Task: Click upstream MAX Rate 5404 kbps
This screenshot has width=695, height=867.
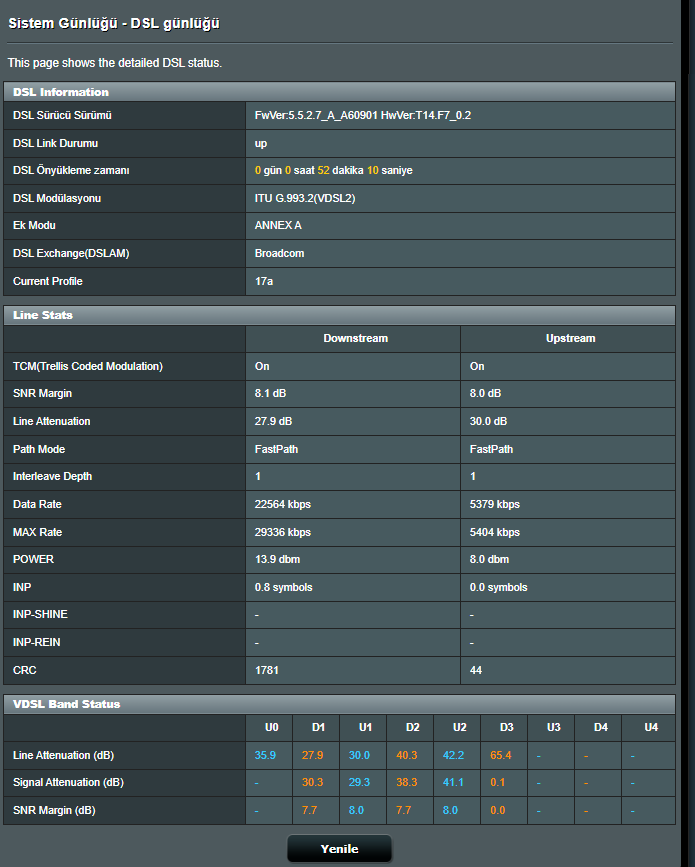Action: tap(495, 532)
